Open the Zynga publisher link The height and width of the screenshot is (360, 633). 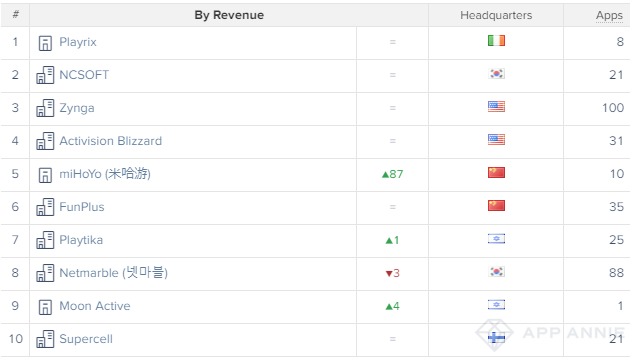coord(77,108)
